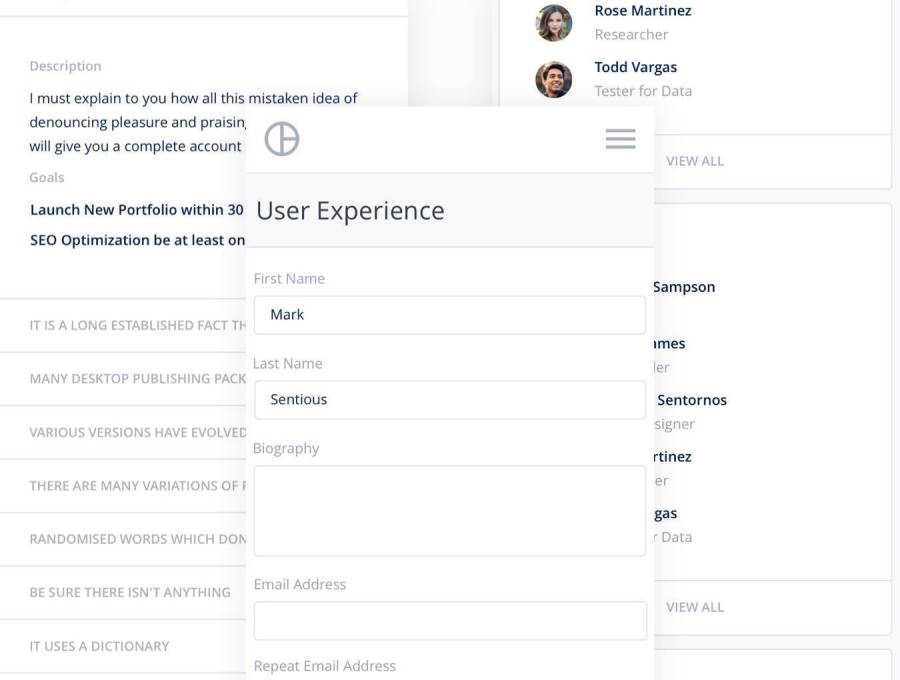Screen dimensions: 900x680
Task: Focus the Last Name field containing Sentious
Action: [x=450, y=400]
